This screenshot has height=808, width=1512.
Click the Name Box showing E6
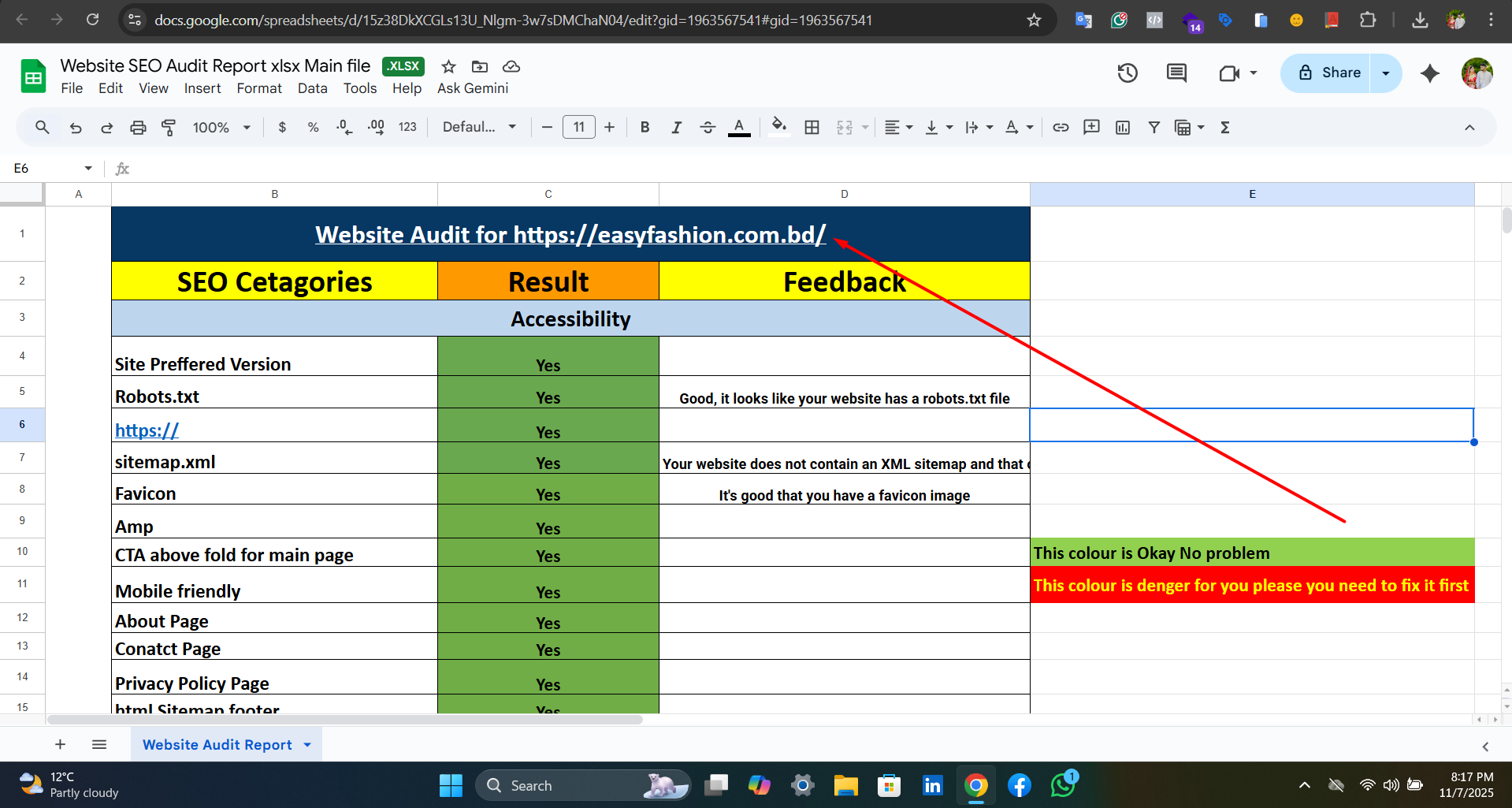click(43, 168)
